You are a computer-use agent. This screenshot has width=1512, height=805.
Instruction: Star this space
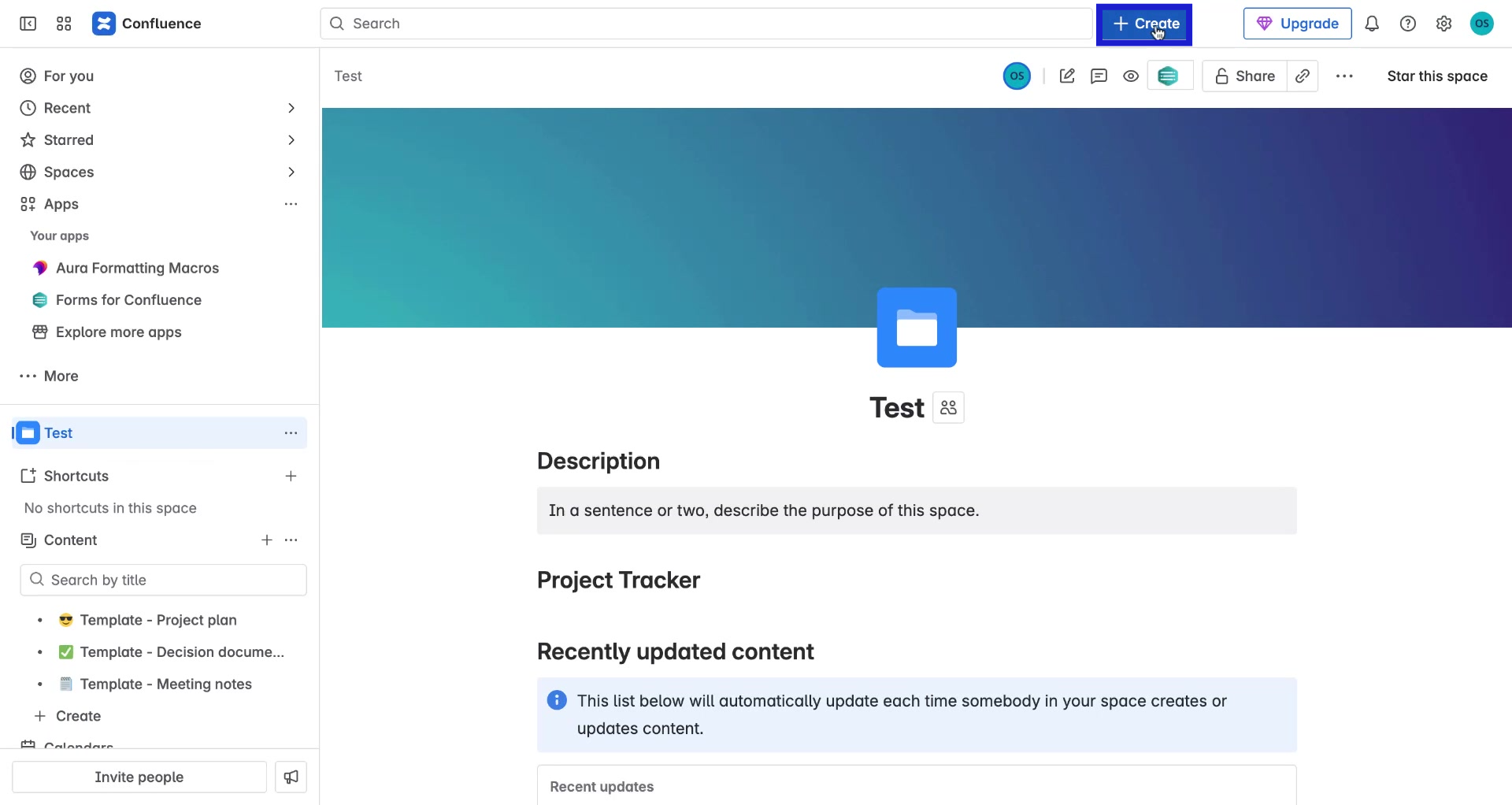[x=1436, y=76]
